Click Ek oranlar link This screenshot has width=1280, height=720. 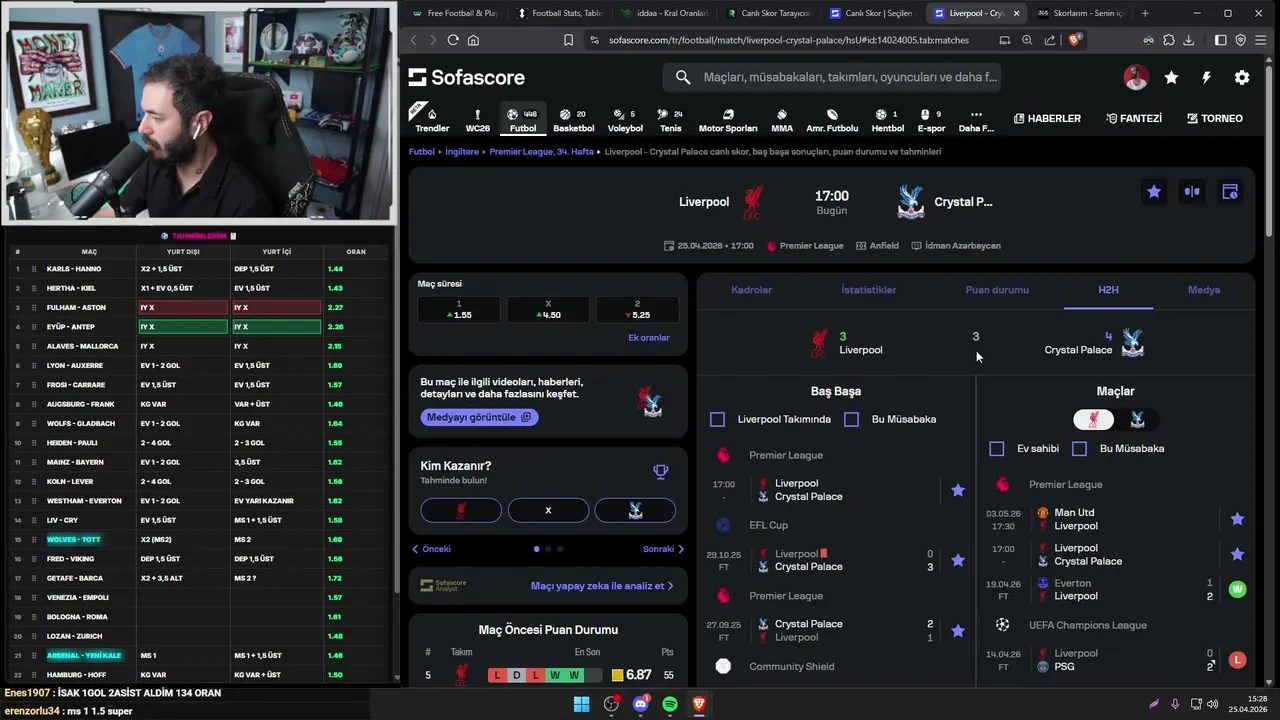click(x=649, y=338)
